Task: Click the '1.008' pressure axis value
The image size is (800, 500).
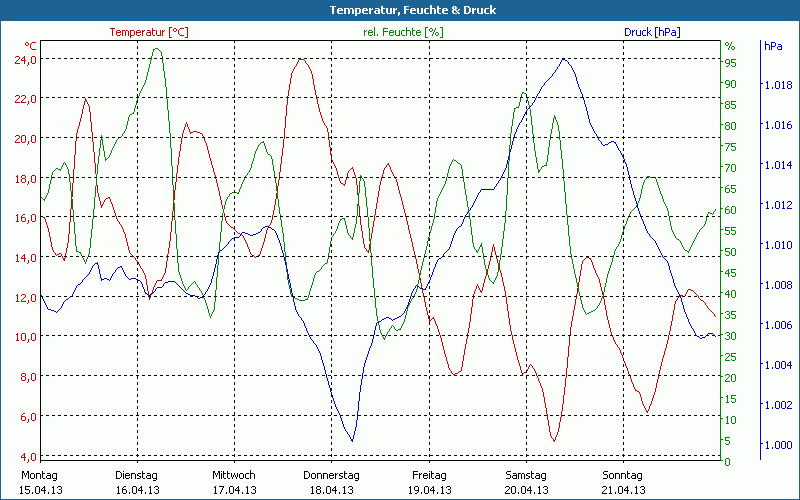Action: pyautogui.click(x=778, y=285)
